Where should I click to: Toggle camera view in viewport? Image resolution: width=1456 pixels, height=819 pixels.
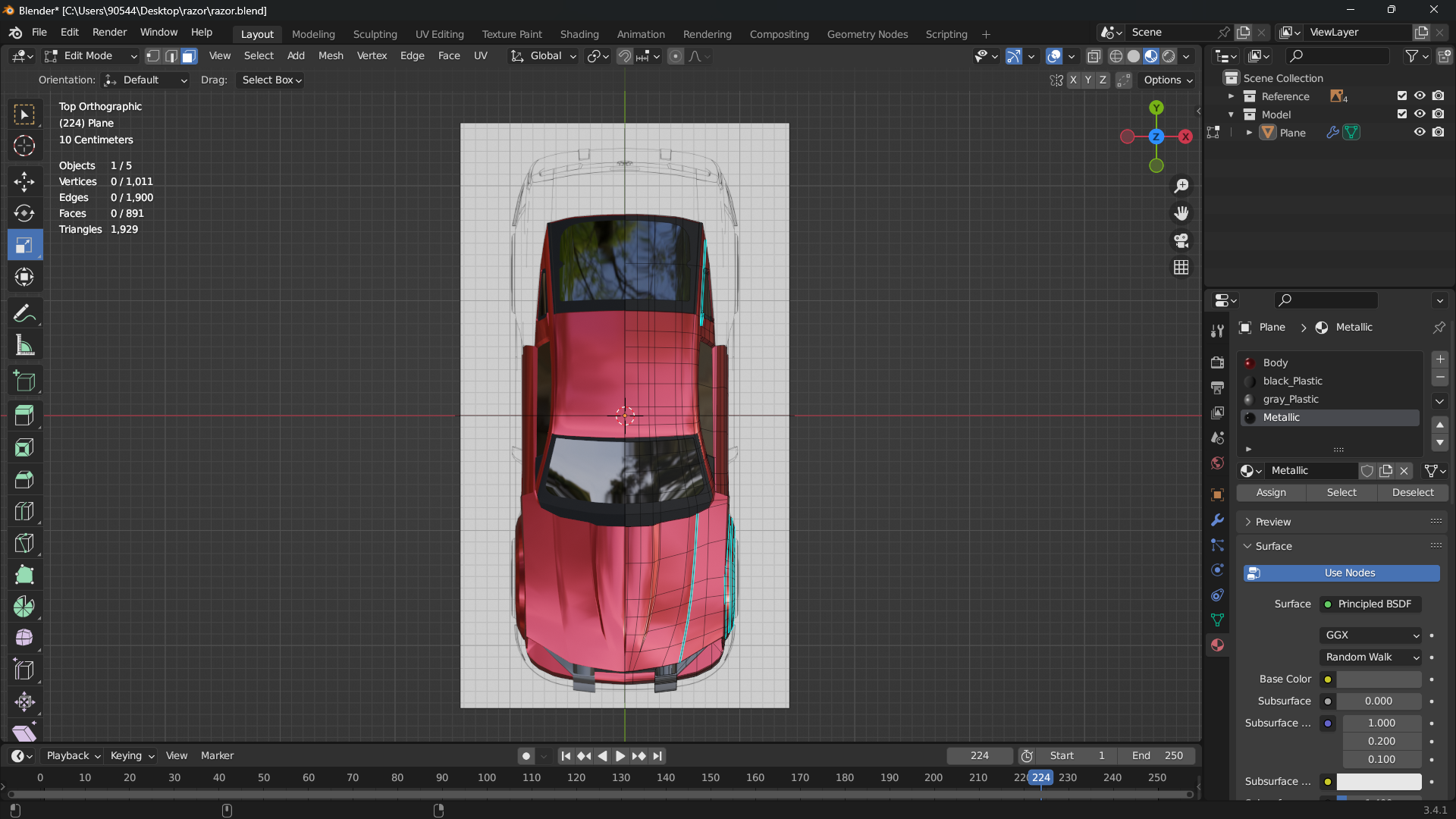click(1181, 240)
